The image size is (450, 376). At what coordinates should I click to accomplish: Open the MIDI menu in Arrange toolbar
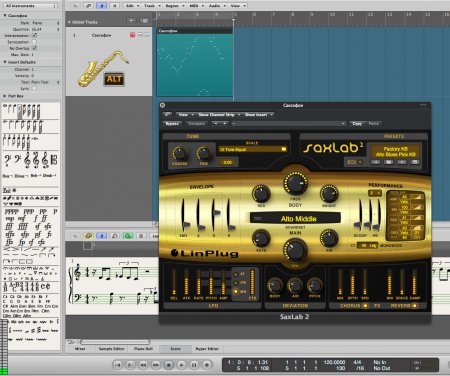[x=196, y=6]
